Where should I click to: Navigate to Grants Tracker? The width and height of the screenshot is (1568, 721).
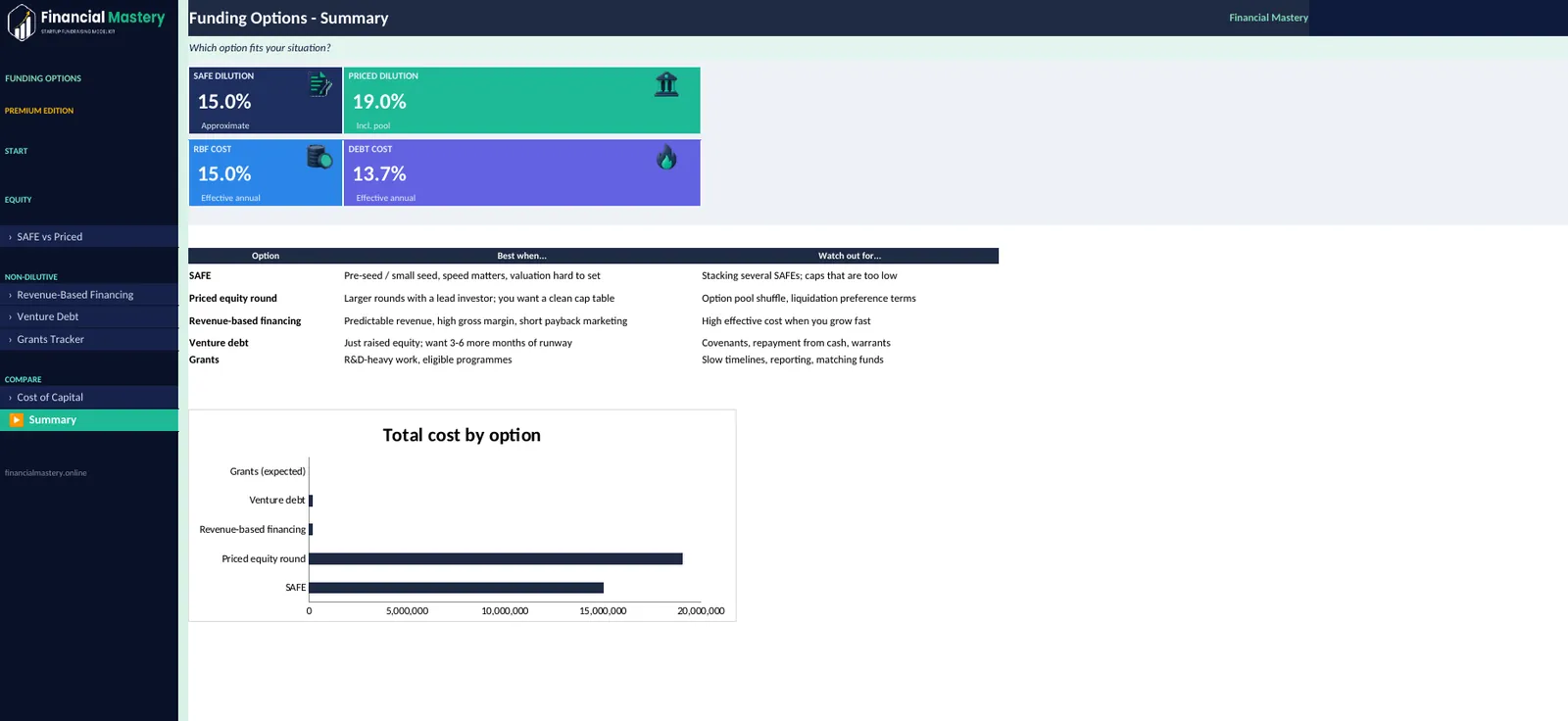(89, 340)
